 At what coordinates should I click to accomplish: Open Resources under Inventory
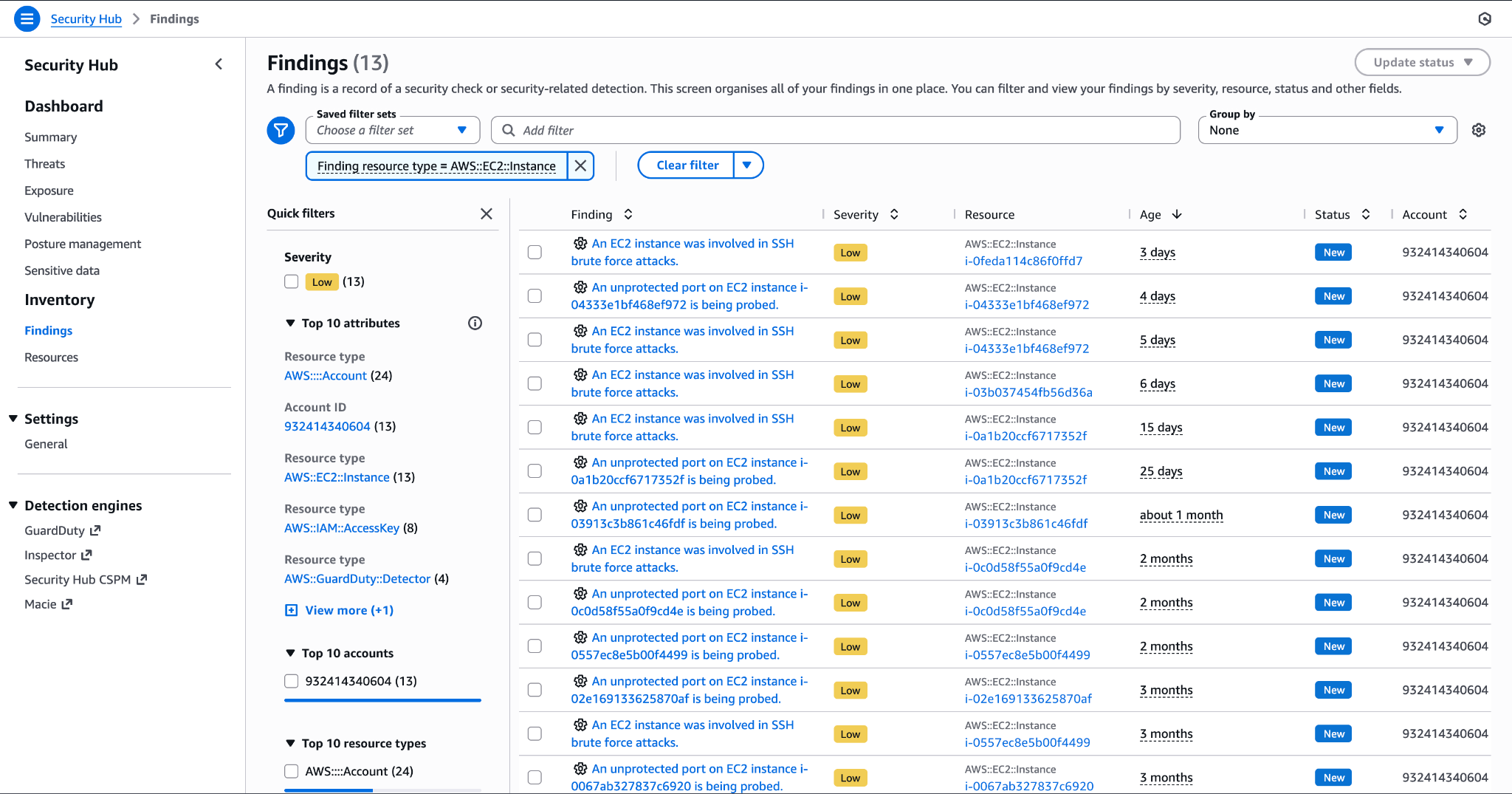click(x=52, y=357)
